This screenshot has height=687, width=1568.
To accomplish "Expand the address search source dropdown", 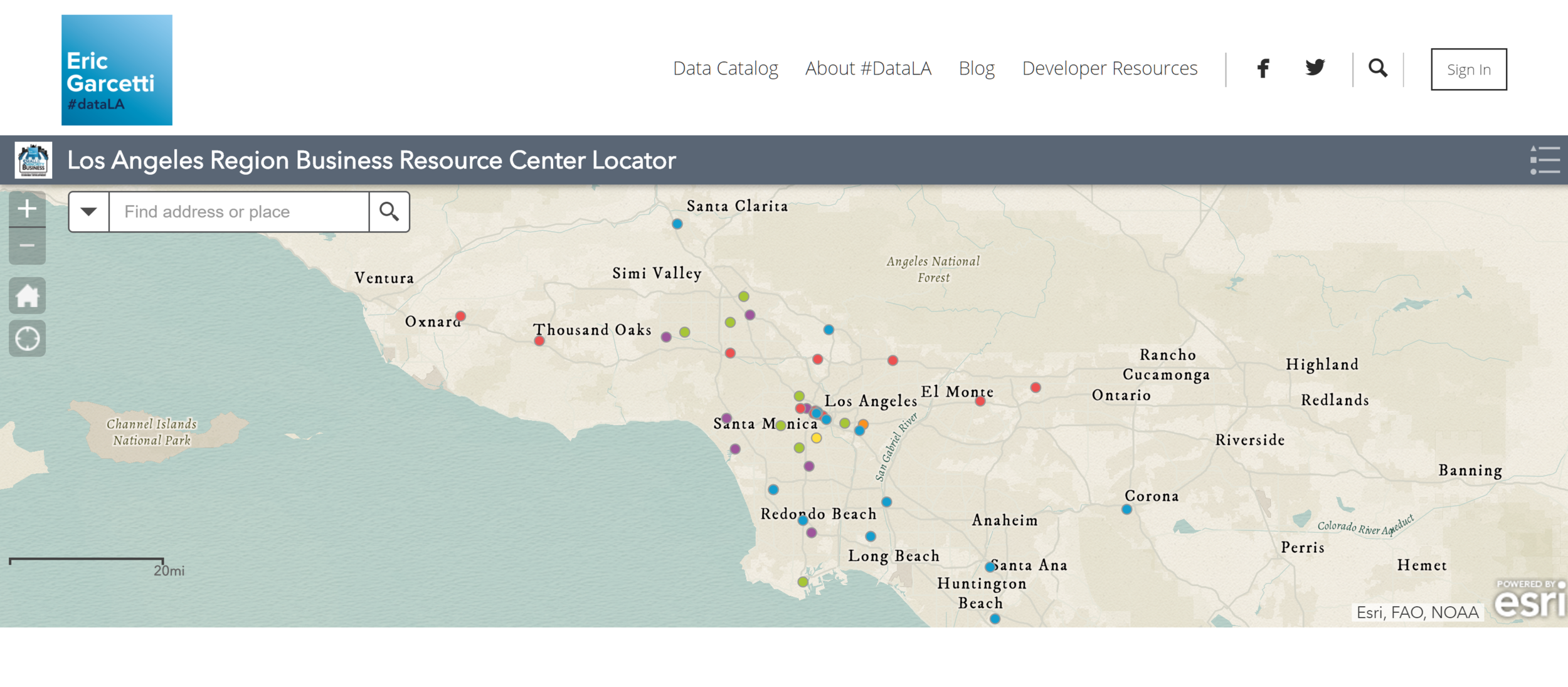I will pos(89,212).
